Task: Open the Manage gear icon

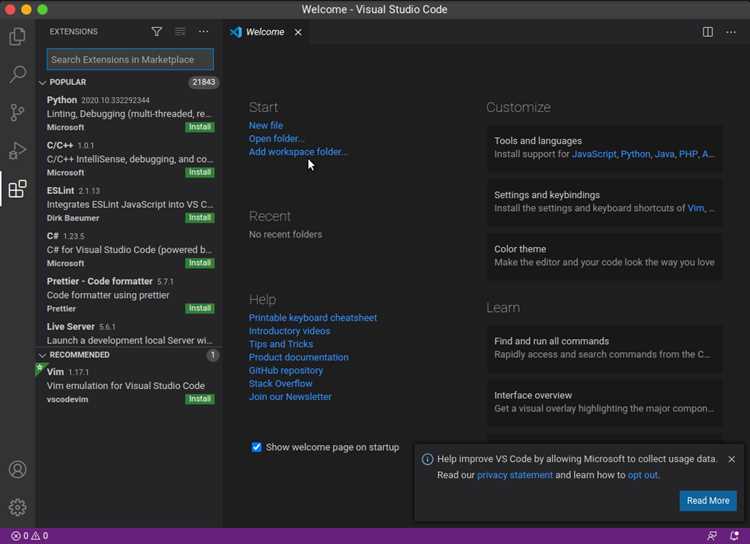Action: (x=17, y=507)
